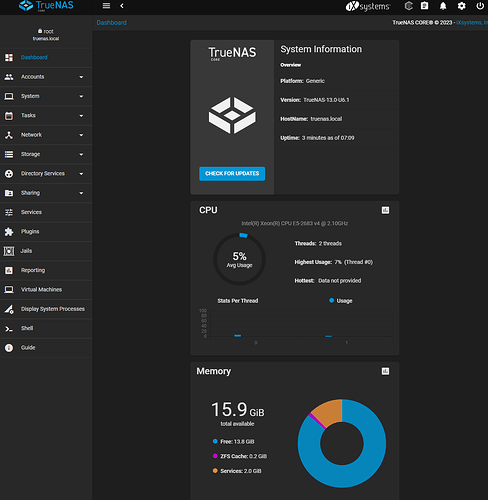The width and height of the screenshot is (488, 500).
Task: Expand the Storage menu arrow
Action: click(81, 154)
